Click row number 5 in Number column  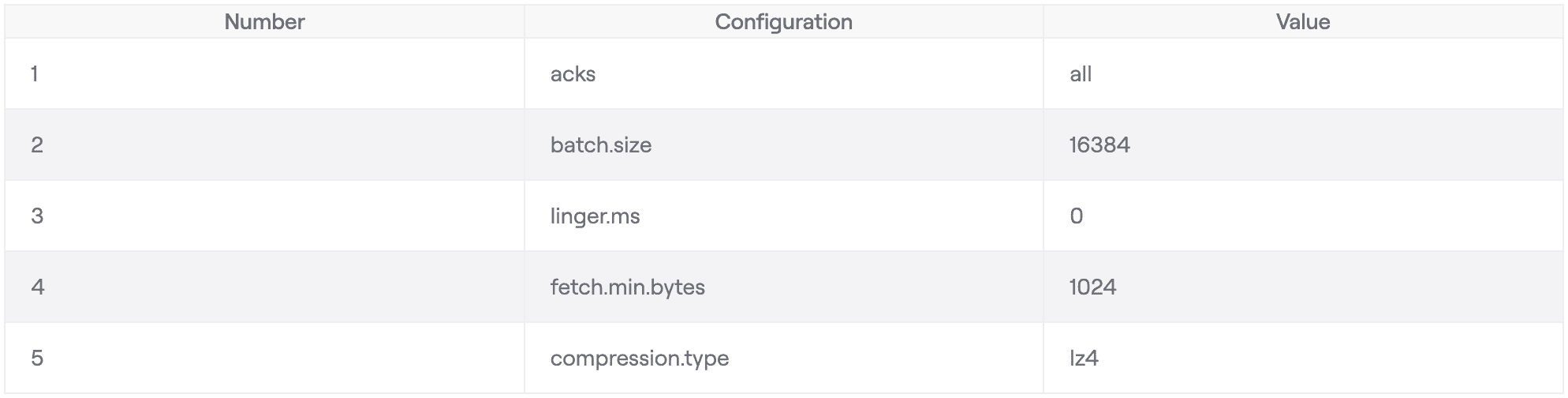coord(37,359)
